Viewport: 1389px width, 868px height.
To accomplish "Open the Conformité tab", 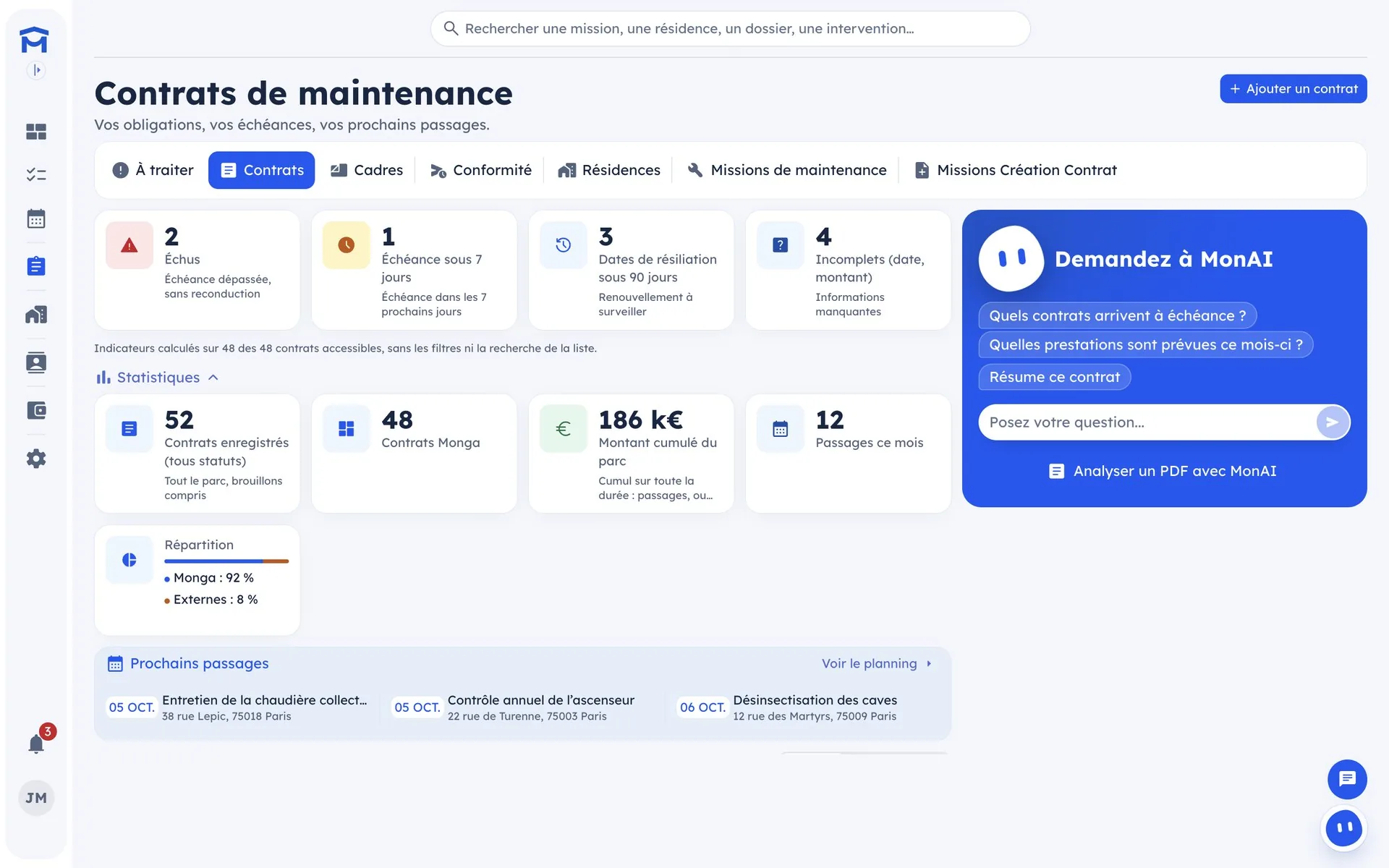I will (481, 170).
